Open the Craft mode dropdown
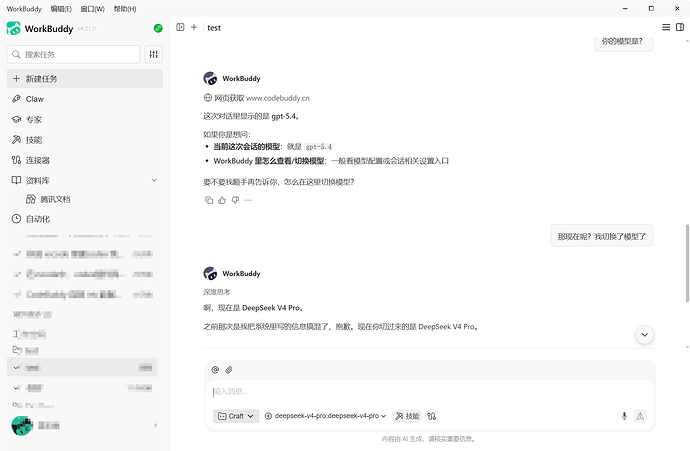The width and height of the screenshot is (690, 451). (236, 416)
